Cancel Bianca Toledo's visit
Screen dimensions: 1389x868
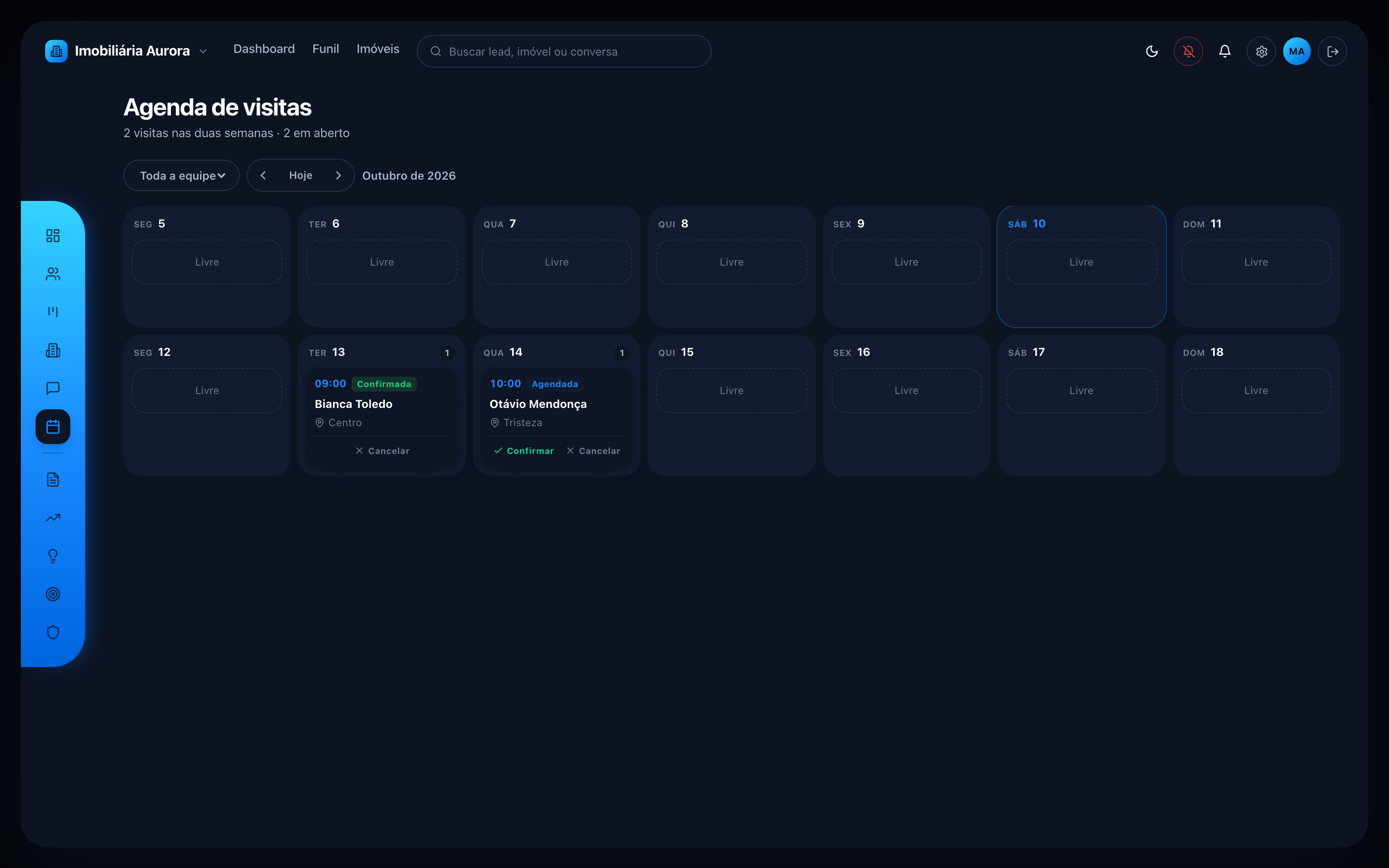382,450
